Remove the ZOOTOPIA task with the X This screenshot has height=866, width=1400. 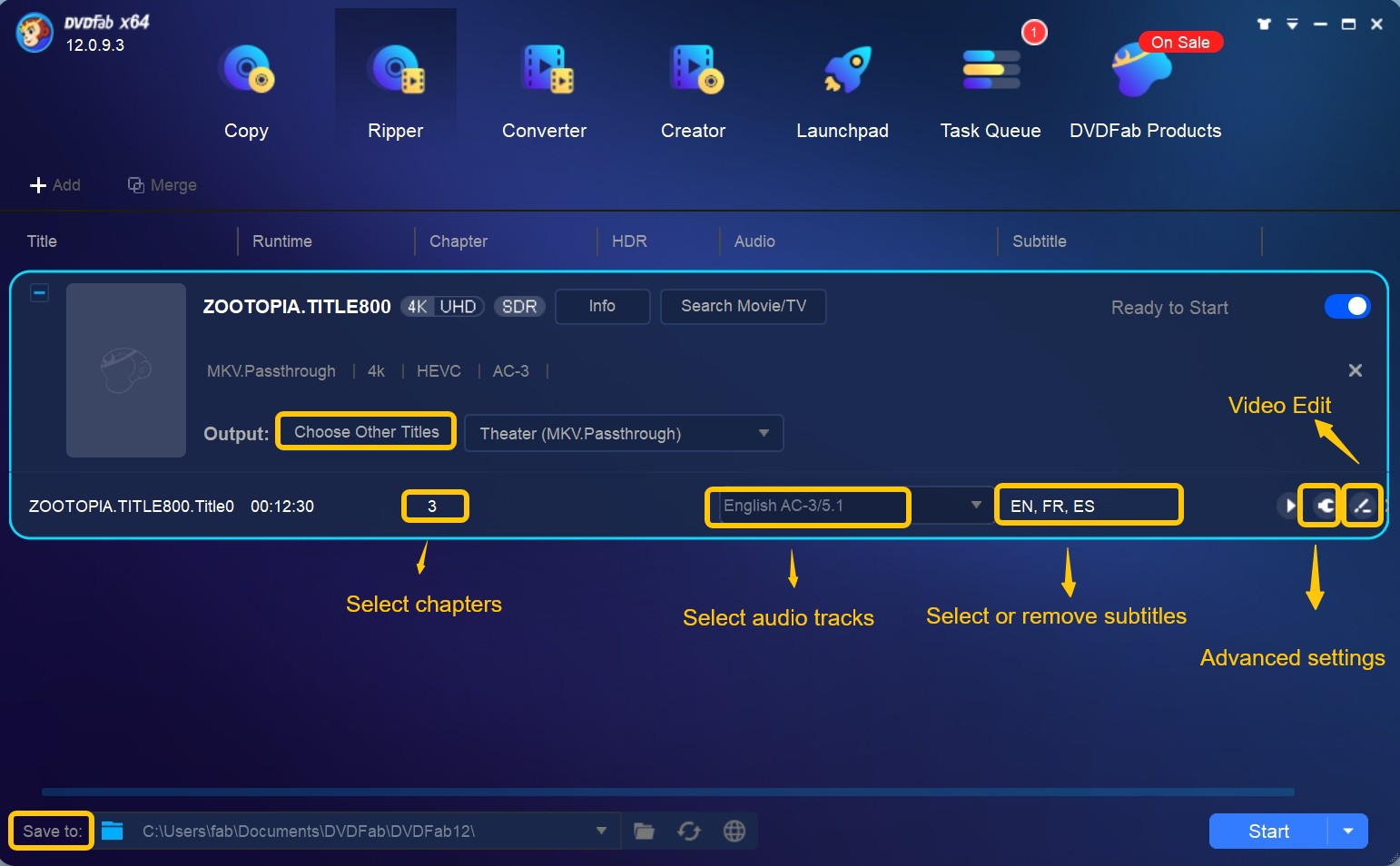pos(1356,370)
